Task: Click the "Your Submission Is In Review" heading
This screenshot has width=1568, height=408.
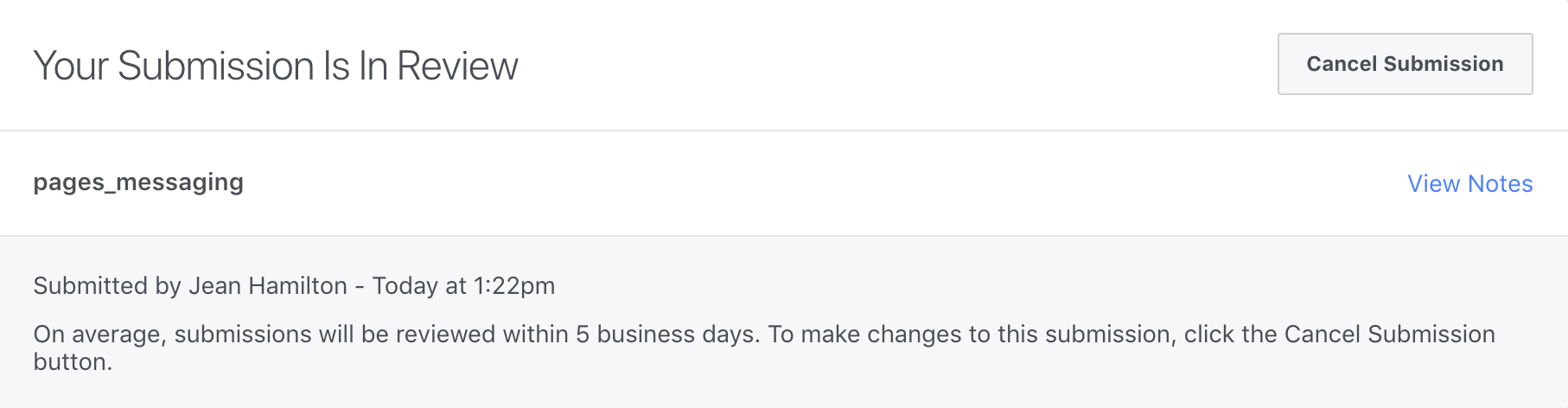Action: pyautogui.click(x=275, y=66)
